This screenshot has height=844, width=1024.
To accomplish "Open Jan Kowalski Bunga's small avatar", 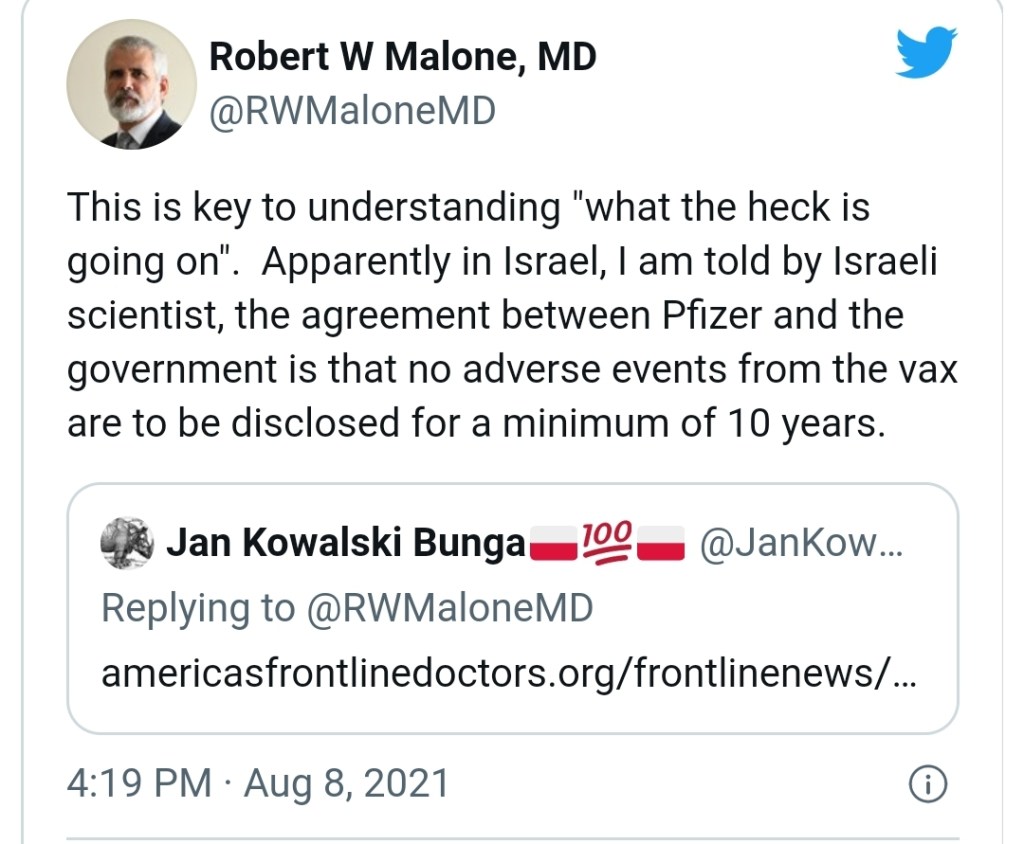I will click(x=127, y=543).
